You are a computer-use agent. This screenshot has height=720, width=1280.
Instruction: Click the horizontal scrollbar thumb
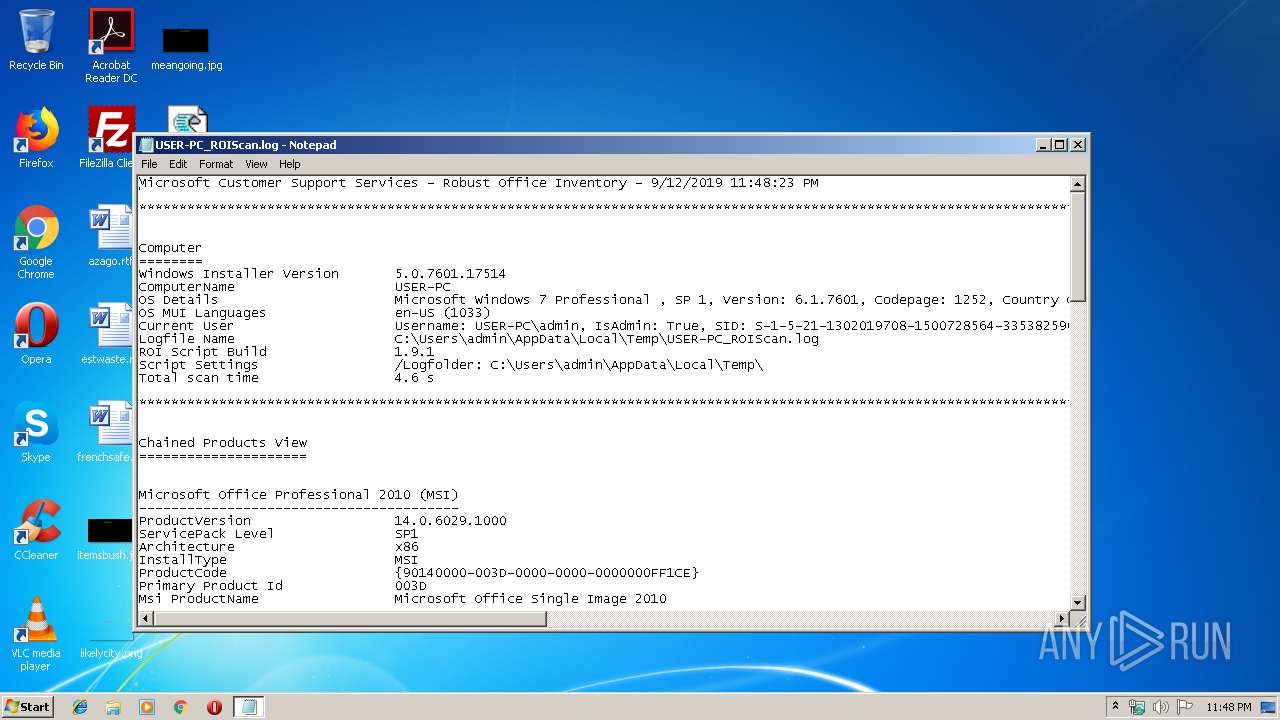point(350,619)
